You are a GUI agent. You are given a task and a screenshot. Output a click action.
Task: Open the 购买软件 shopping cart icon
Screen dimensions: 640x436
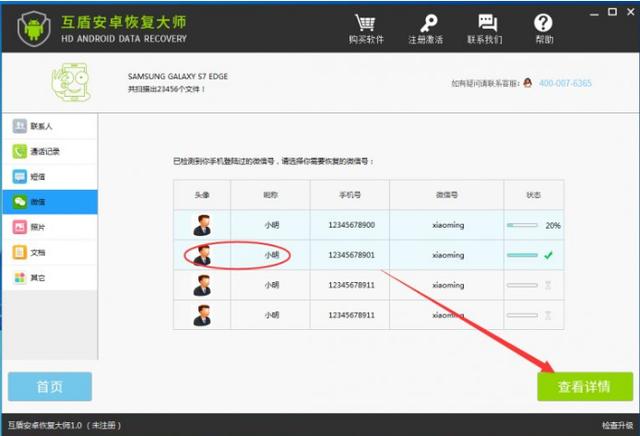tap(365, 23)
